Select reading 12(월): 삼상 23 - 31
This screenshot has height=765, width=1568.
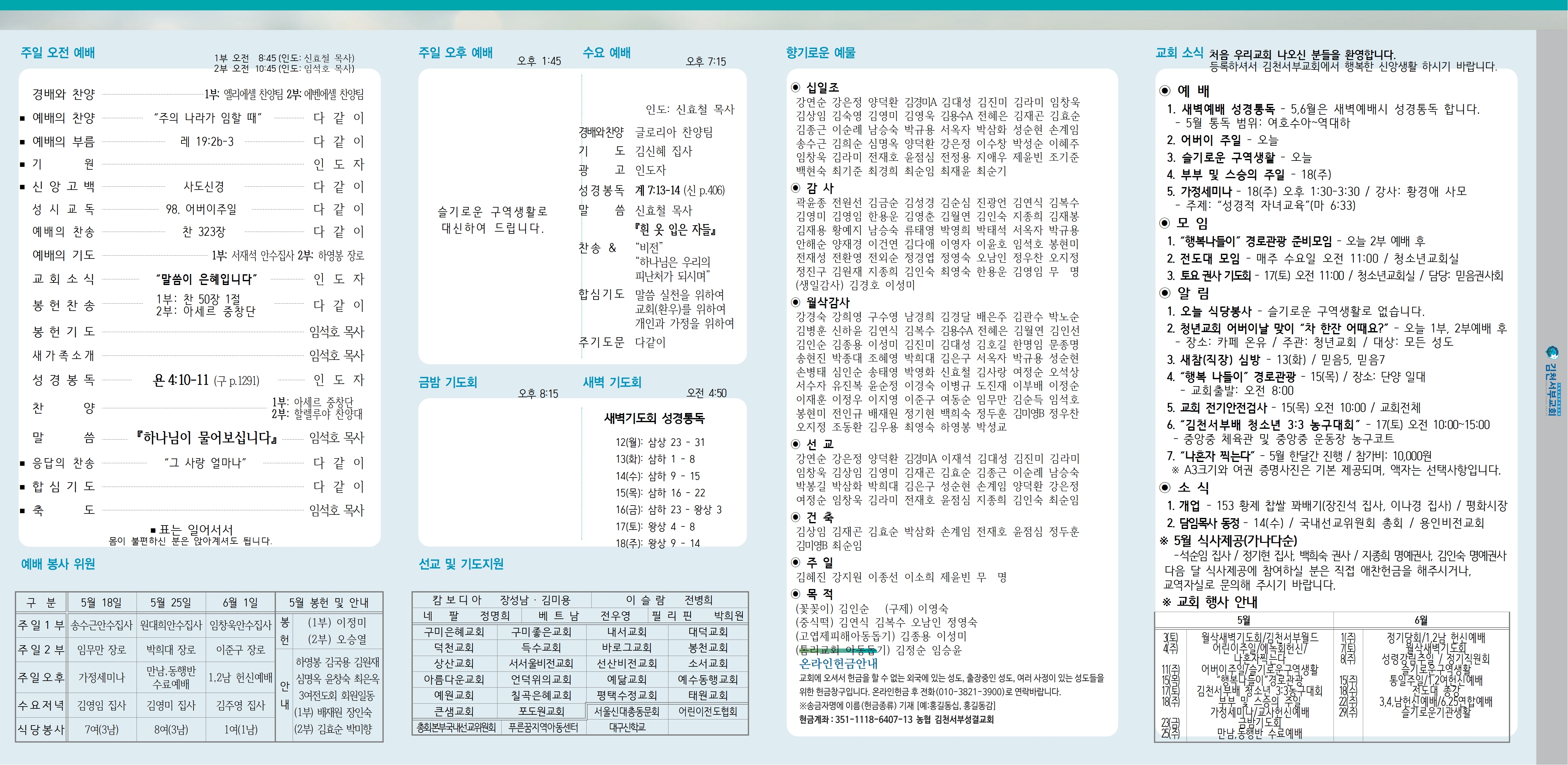coord(660,442)
